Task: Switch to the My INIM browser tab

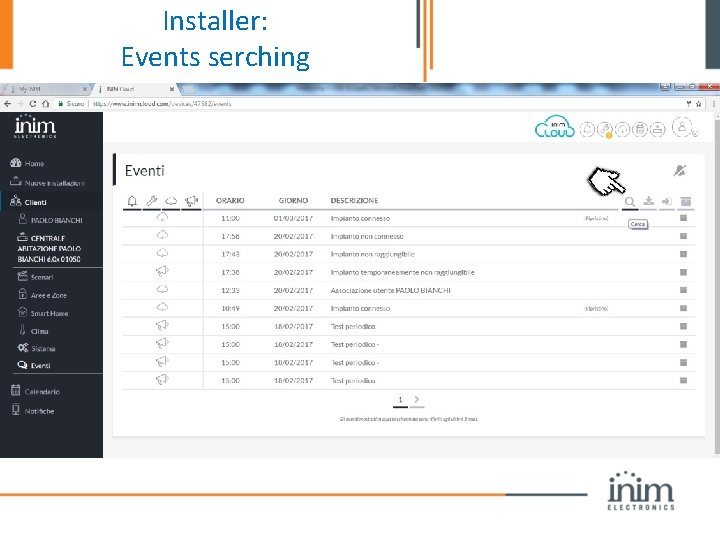Action: point(46,89)
